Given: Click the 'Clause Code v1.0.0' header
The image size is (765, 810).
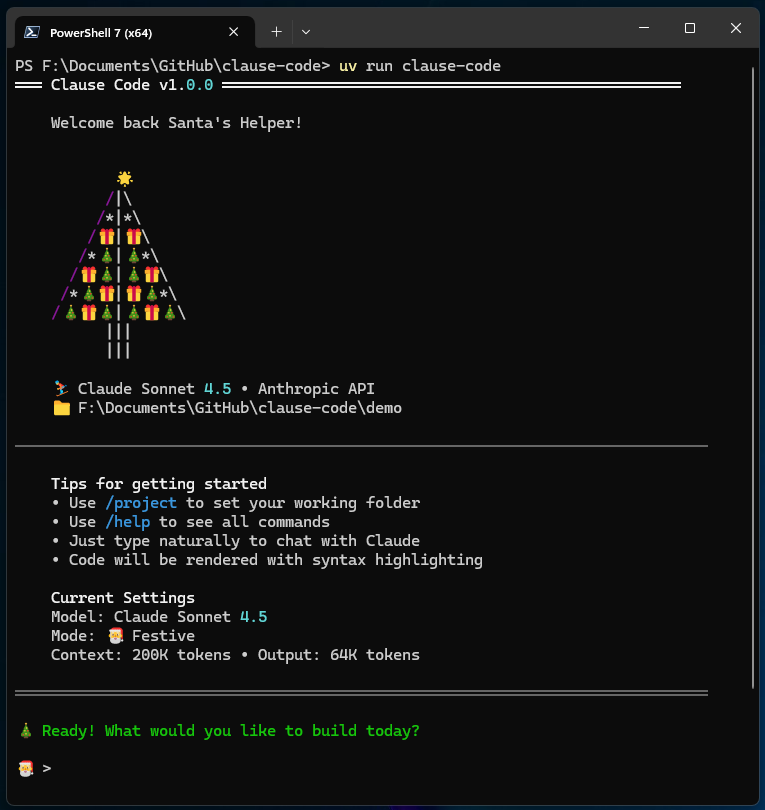Looking at the screenshot, I should tap(132, 85).
